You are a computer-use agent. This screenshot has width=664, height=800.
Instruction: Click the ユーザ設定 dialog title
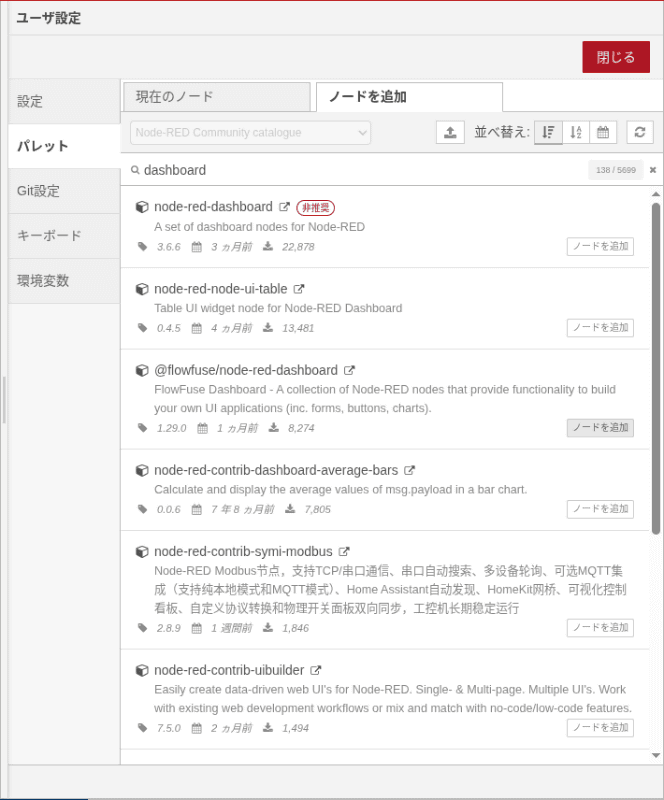[x=48, y=18]
